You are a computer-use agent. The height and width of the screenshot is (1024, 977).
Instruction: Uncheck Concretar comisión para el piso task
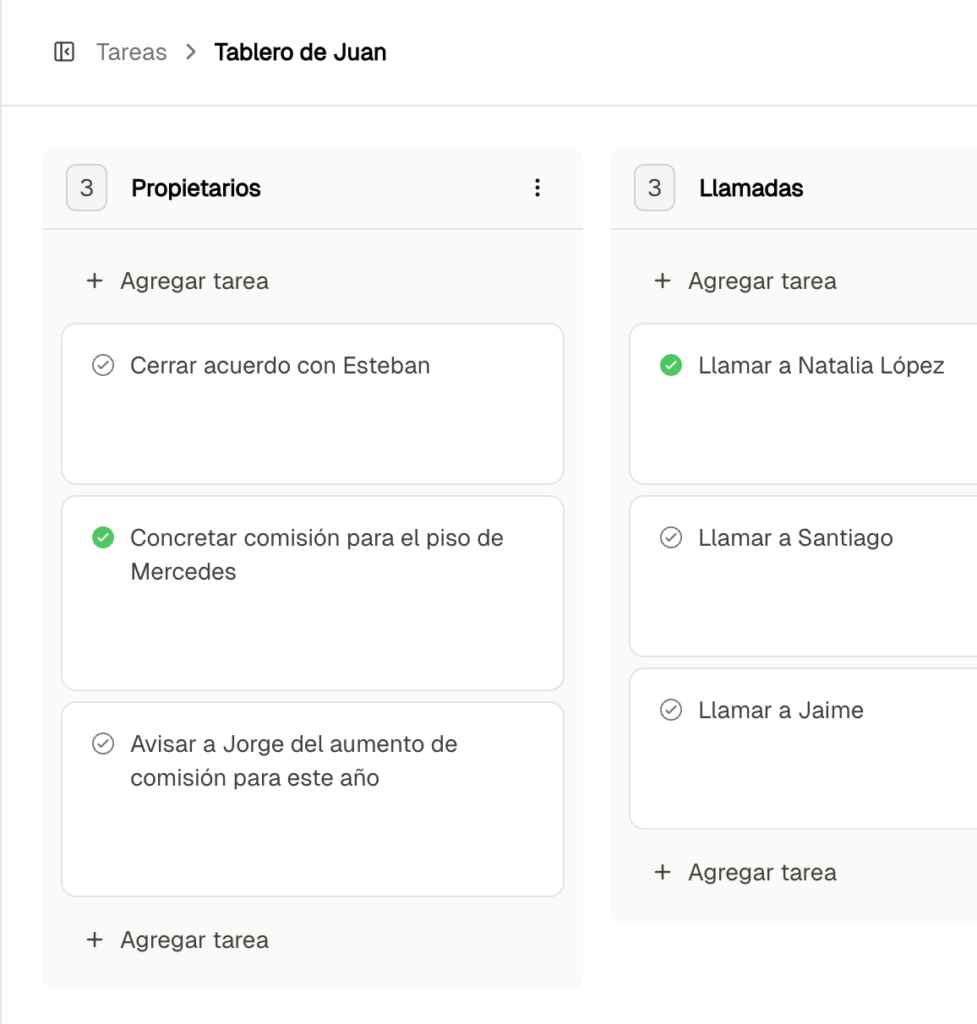(102, 538)
